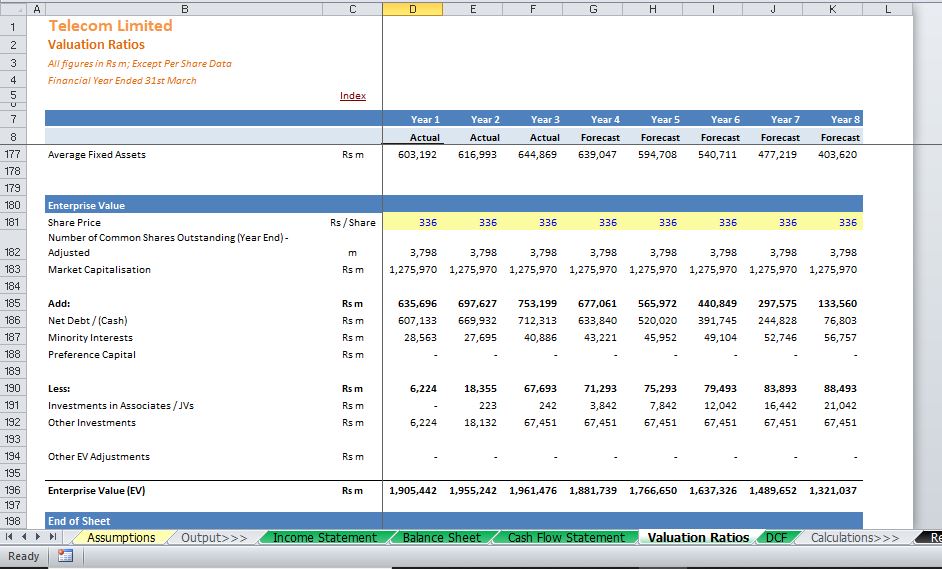Screen dimensions: 942x569
Task: Select Year 1 Share Price cell 336
Action: coord(413,222)
